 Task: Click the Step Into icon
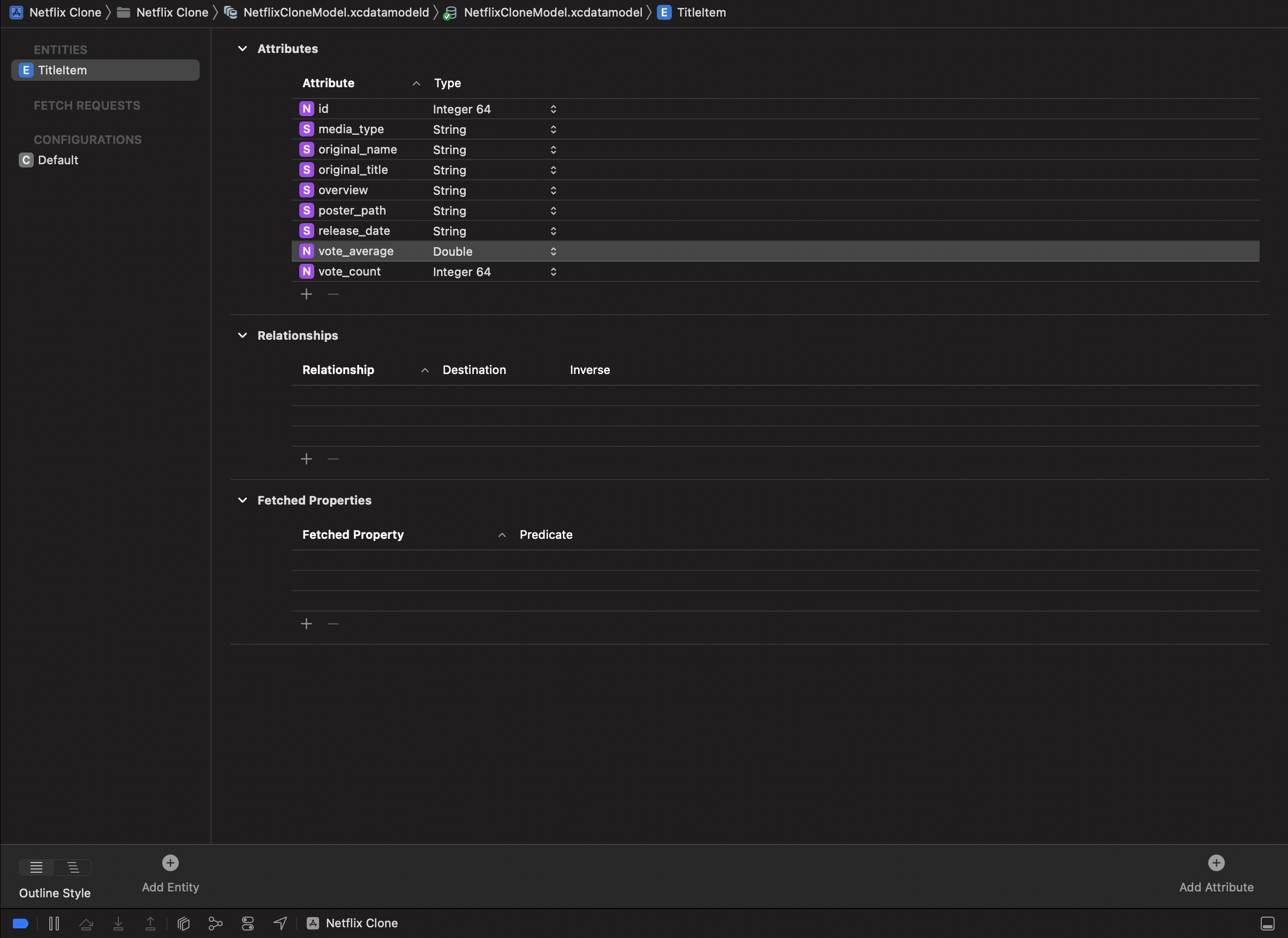[118, 922]
